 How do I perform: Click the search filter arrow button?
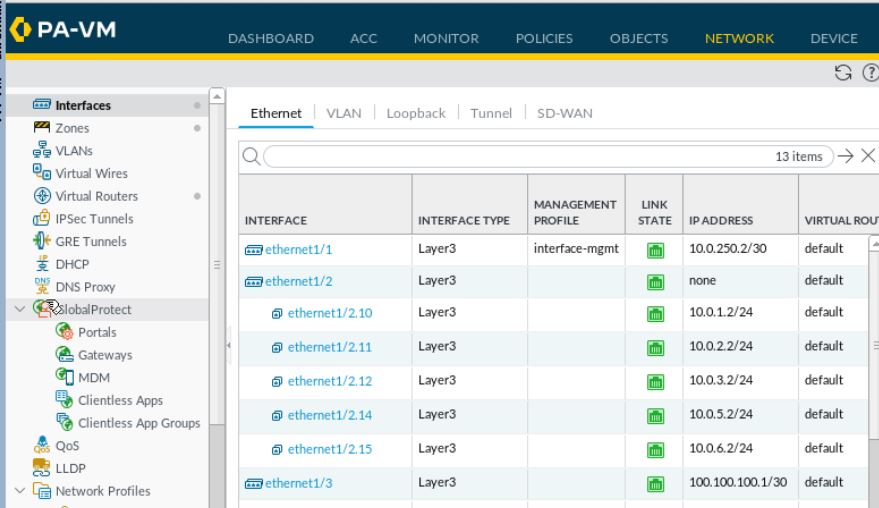846,156
